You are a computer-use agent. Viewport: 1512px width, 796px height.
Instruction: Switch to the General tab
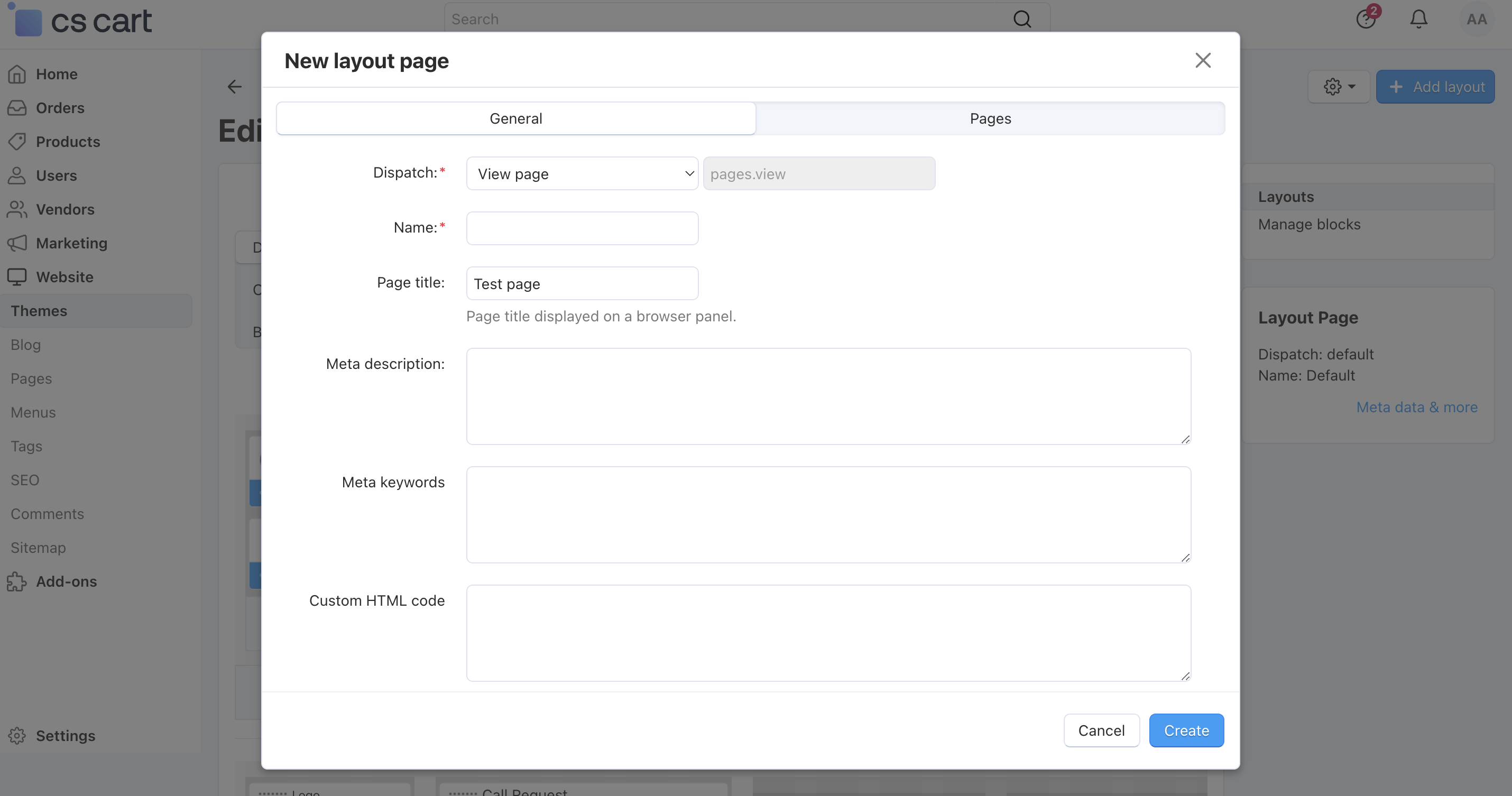point(515,118)
